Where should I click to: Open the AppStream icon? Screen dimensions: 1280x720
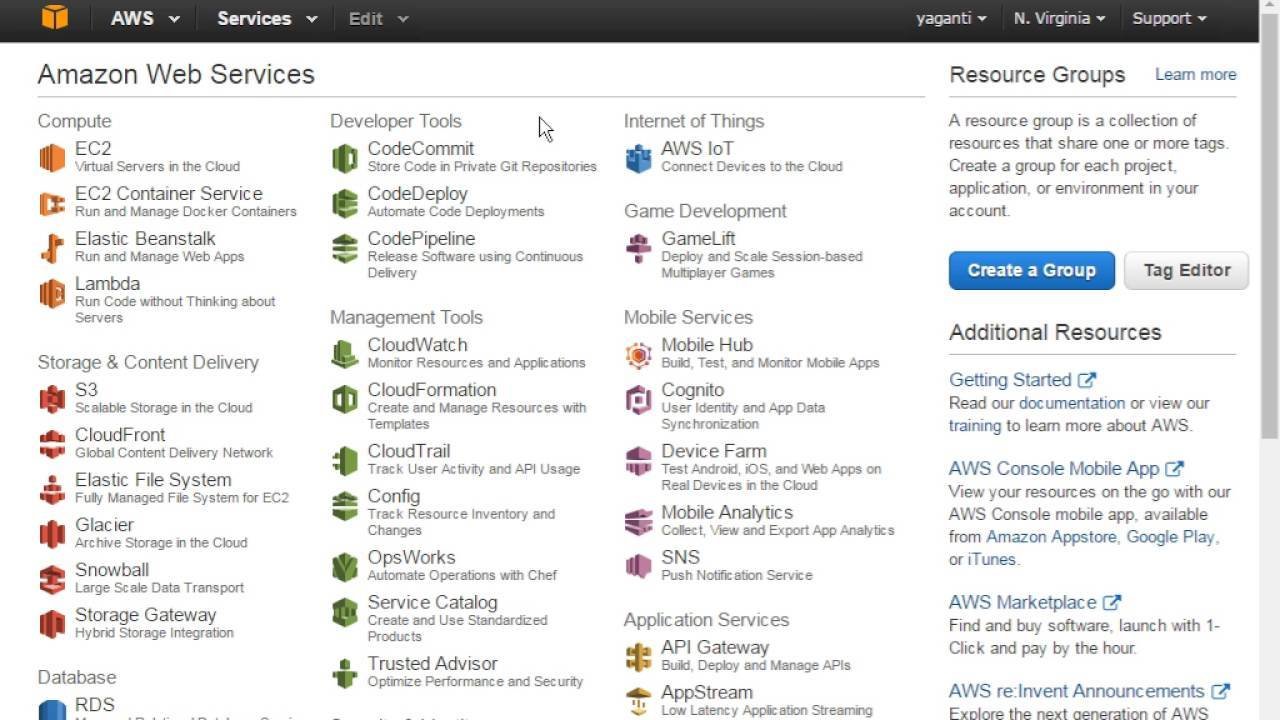[x=638, y=702]
